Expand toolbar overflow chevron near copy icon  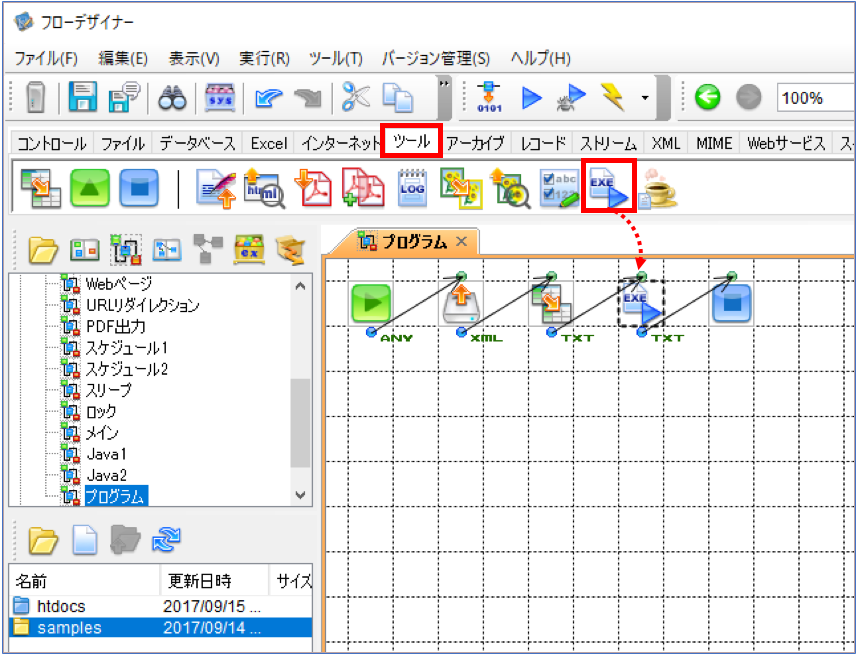coord(444,83)
